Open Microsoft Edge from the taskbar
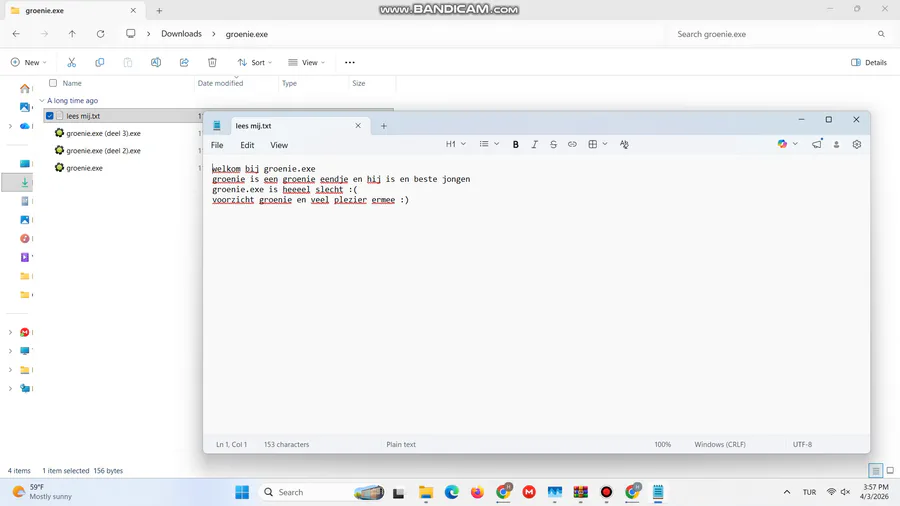The width and height of the screenshot is (900, 506). [452, 492]
